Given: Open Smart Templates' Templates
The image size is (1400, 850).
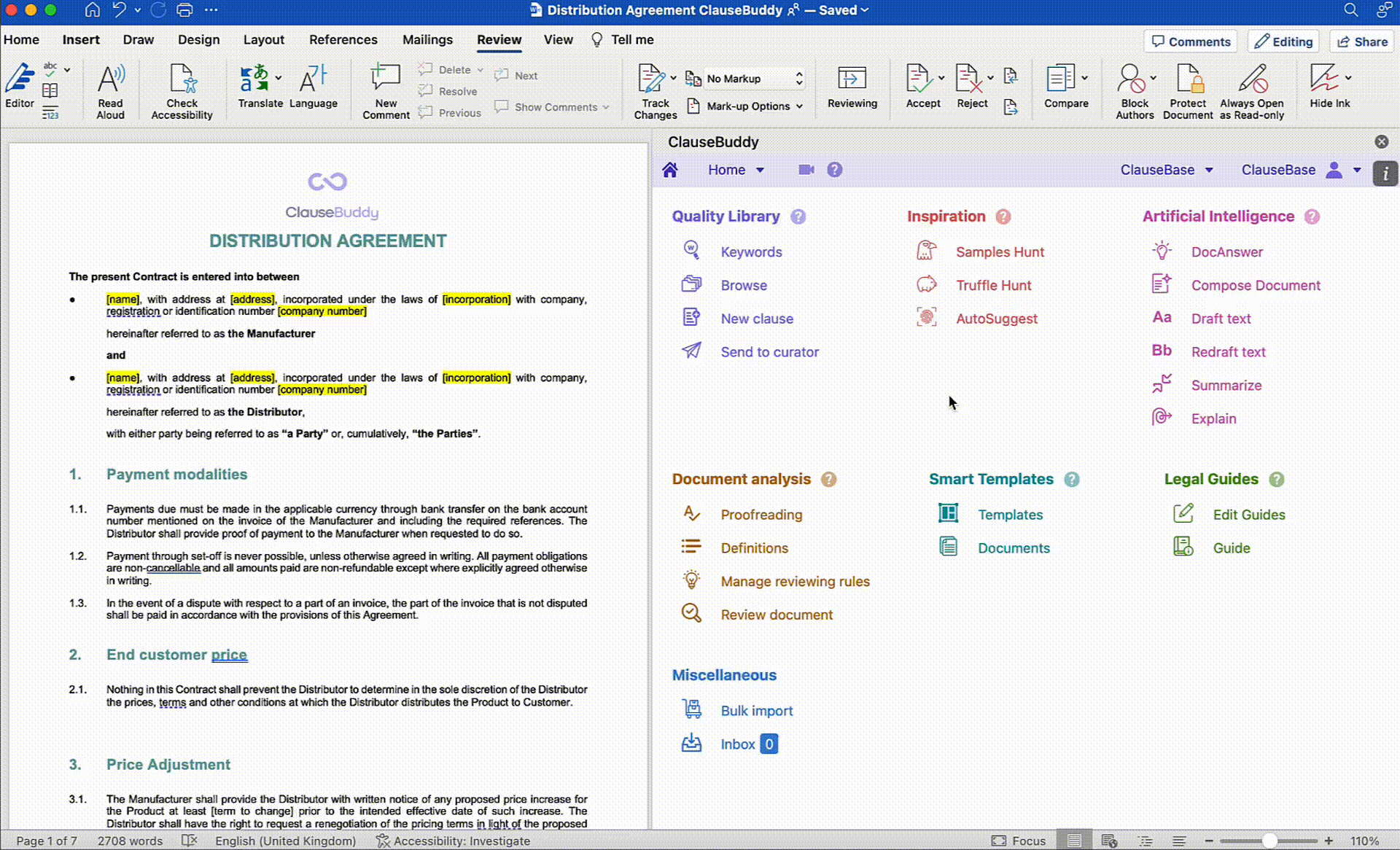Looking at the screenshot, I should coord(1010,515).
